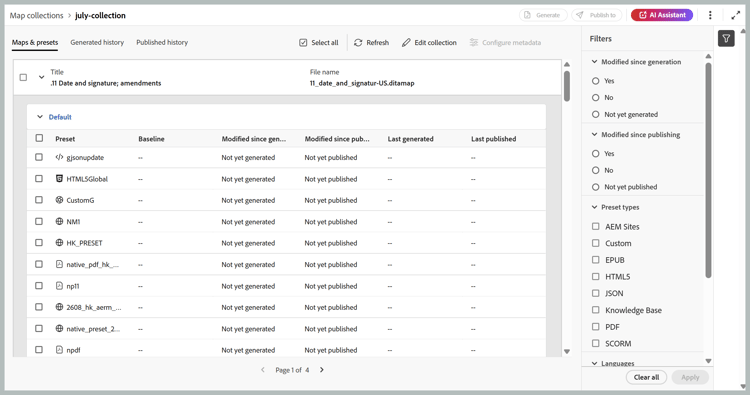Image resolution: width=750 pixels, height=395 pixels.
Task: Click Apply filters button
Action: tap(690, 377)
